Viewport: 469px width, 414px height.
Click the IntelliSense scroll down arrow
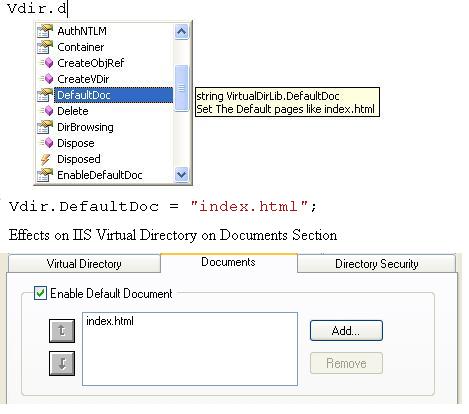(x=182, y=174)
